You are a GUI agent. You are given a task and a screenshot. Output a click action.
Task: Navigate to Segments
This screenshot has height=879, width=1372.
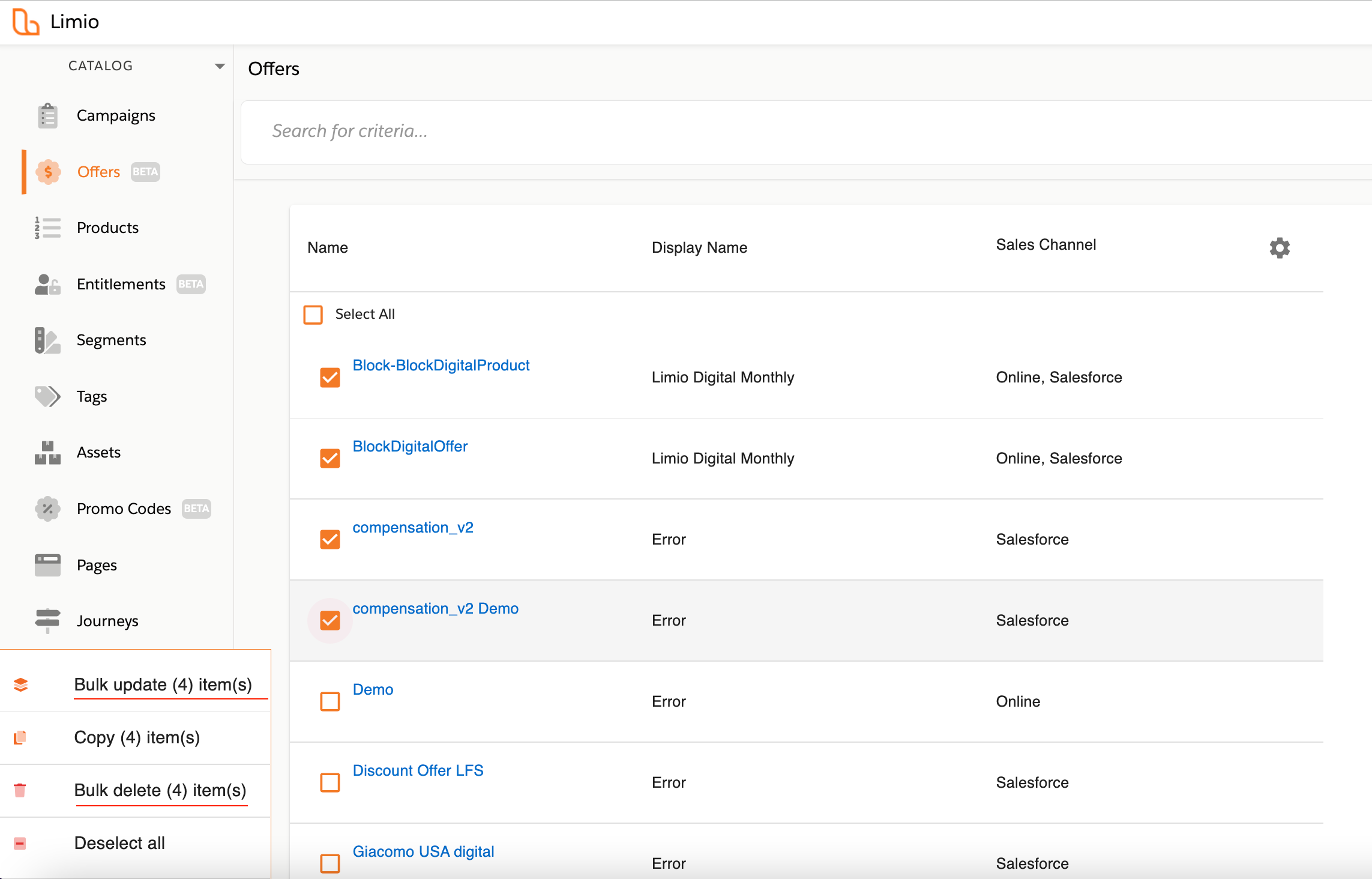[111, 340]
